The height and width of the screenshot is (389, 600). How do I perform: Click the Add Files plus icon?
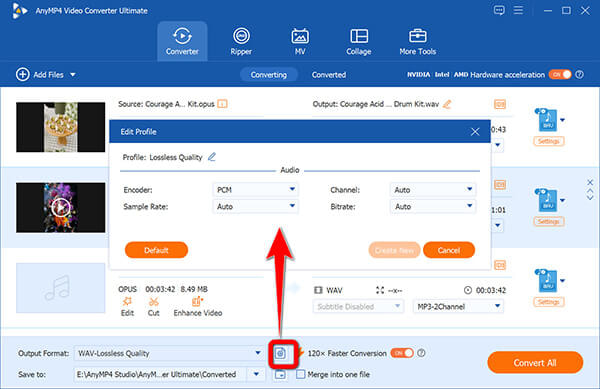click(23, 75)
